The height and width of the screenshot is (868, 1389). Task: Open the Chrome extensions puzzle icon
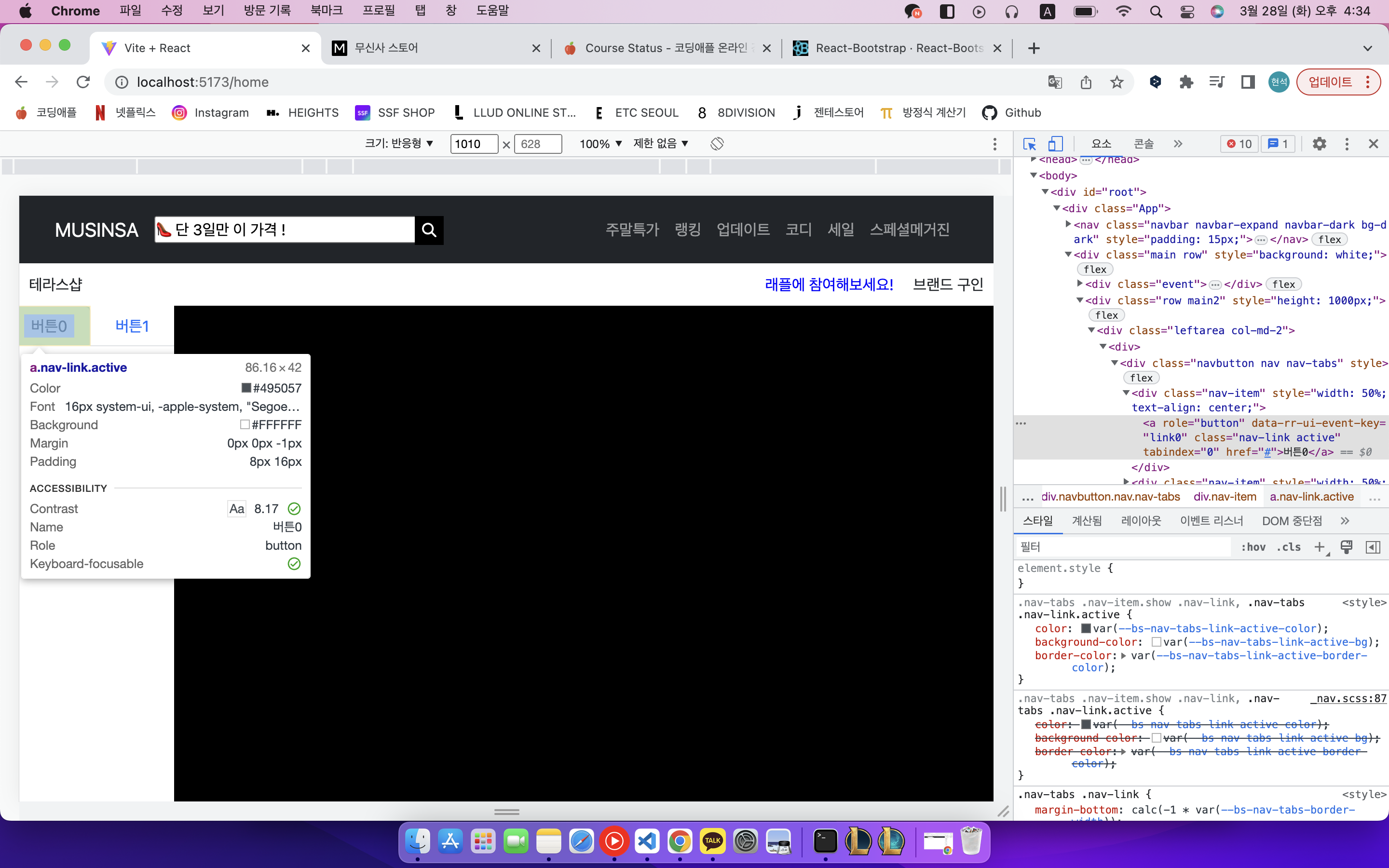click(x=1186, y=82)
